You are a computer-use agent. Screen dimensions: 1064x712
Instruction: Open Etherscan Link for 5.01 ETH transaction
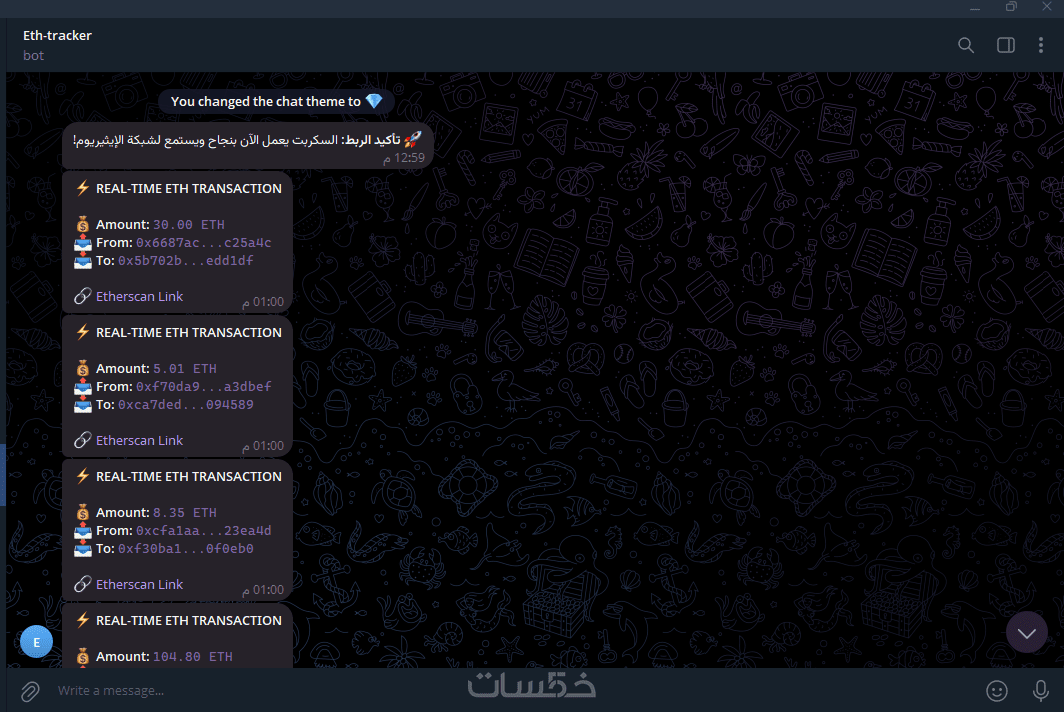point(139,441)
